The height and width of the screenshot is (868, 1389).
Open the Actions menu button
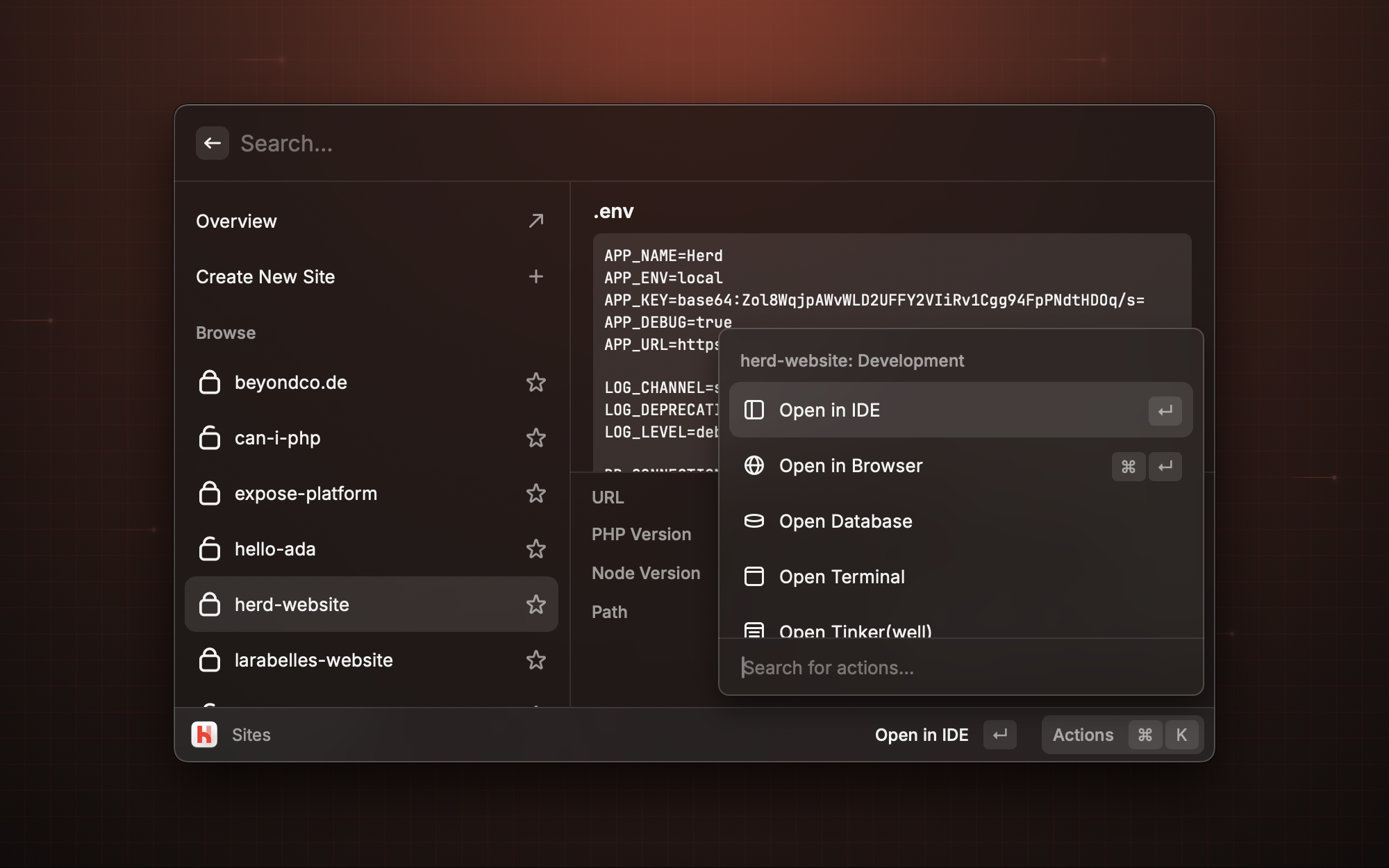1122,735
